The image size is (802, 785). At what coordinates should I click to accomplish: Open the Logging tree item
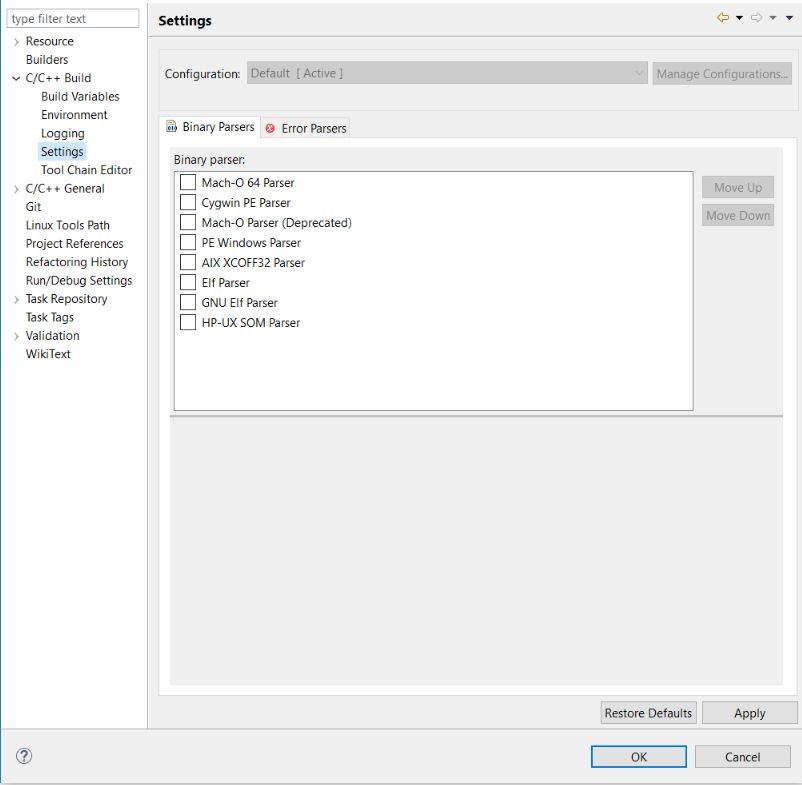point(62,133)
